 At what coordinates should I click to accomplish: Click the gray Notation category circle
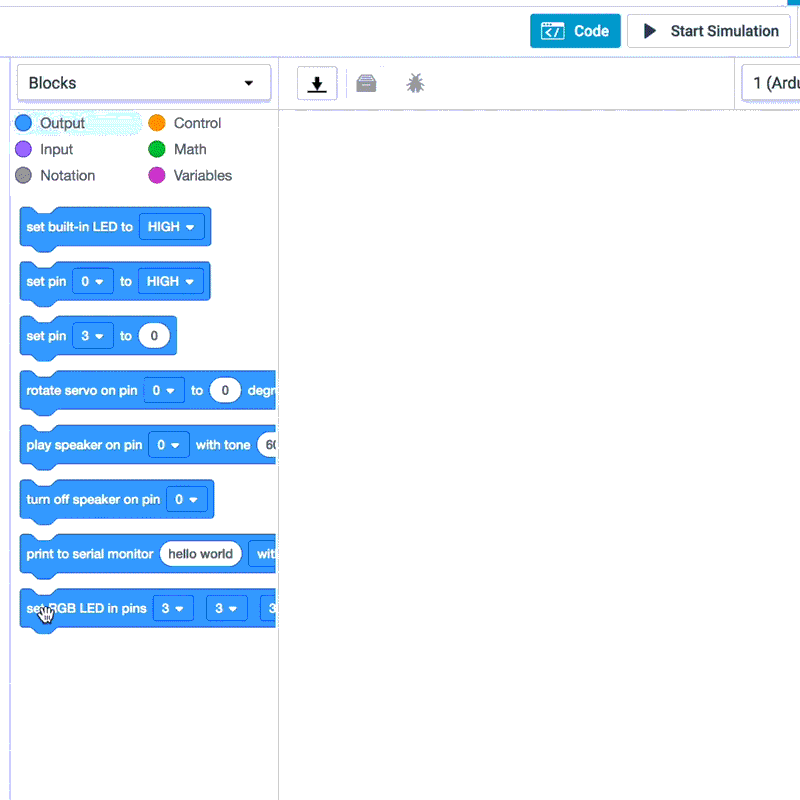[23, 175]
